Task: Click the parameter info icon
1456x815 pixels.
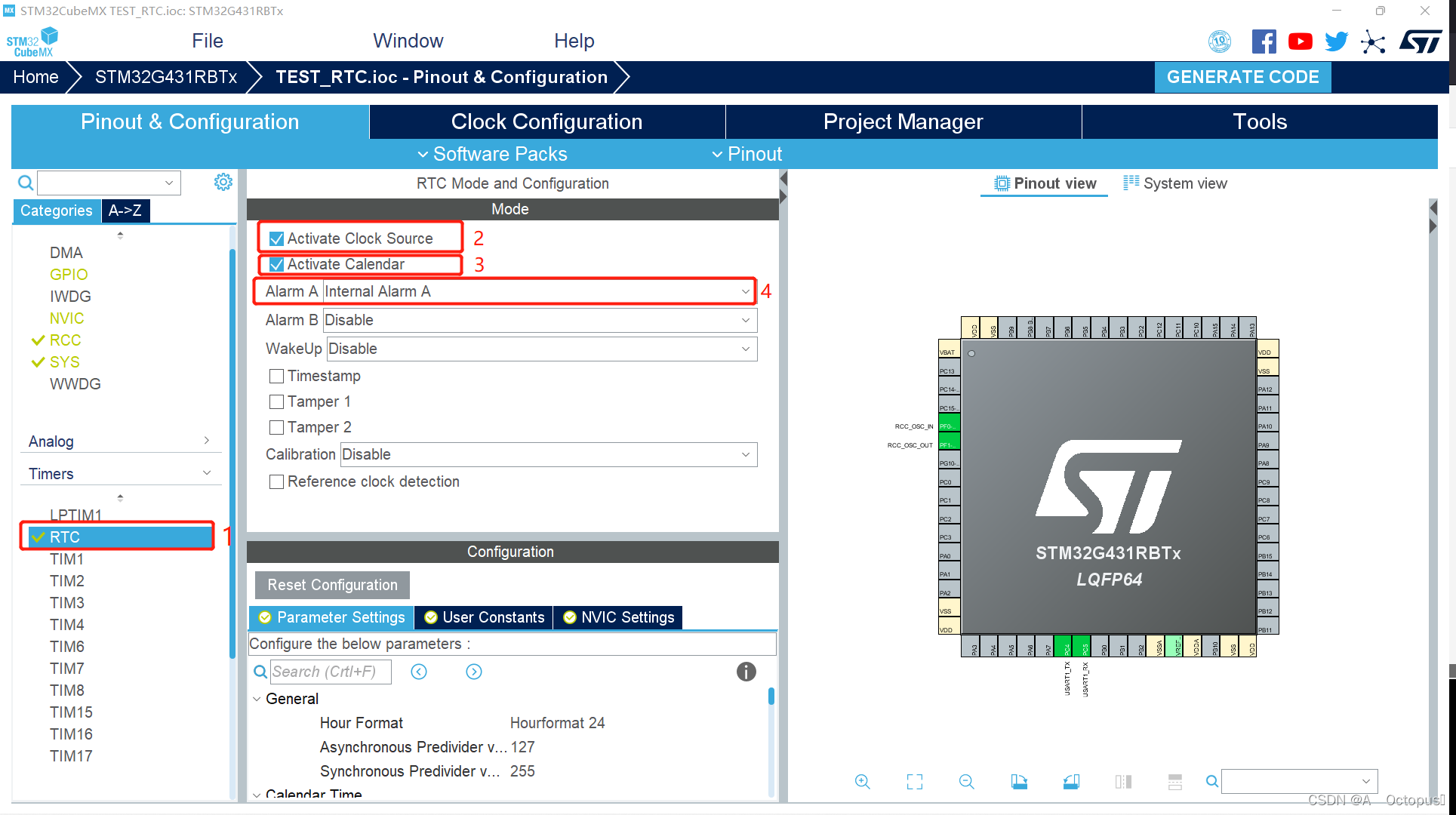Action: tap(746, 672)
